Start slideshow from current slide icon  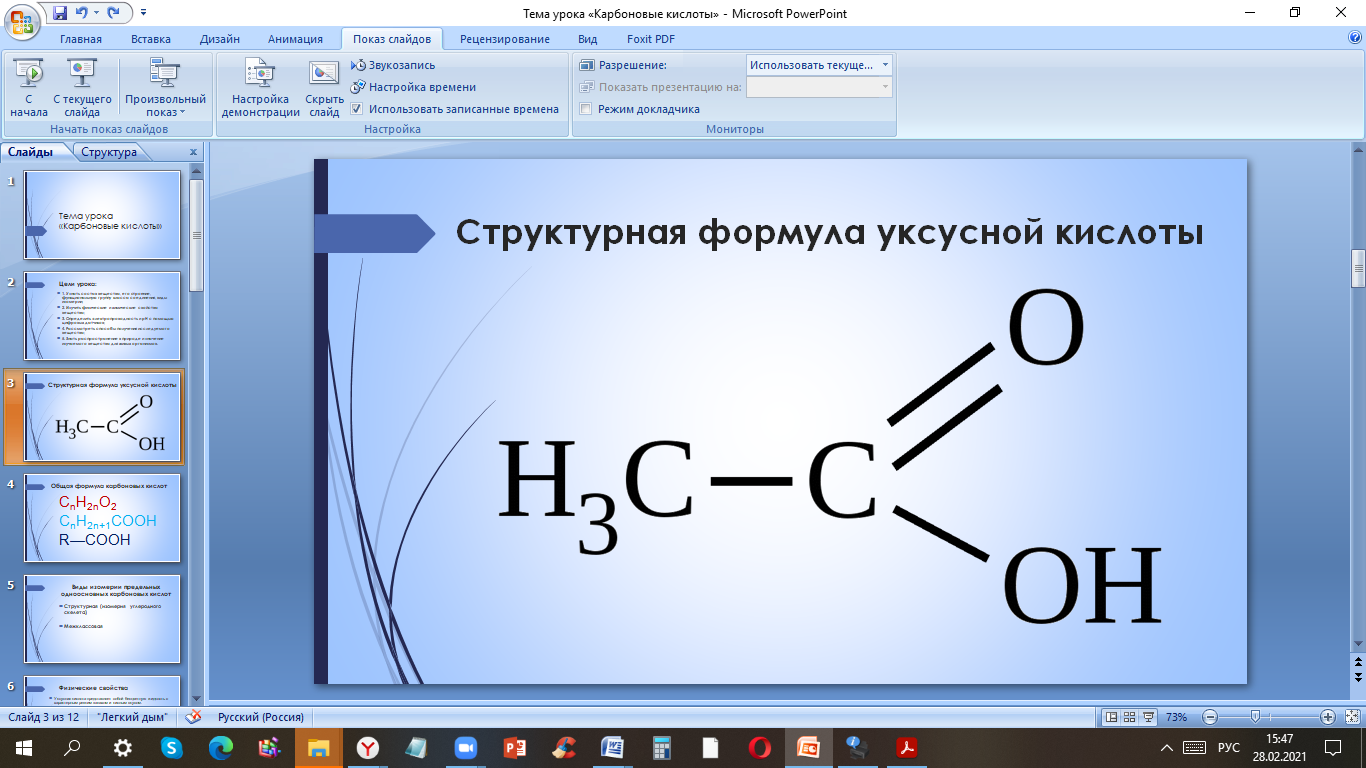[82, 74]
